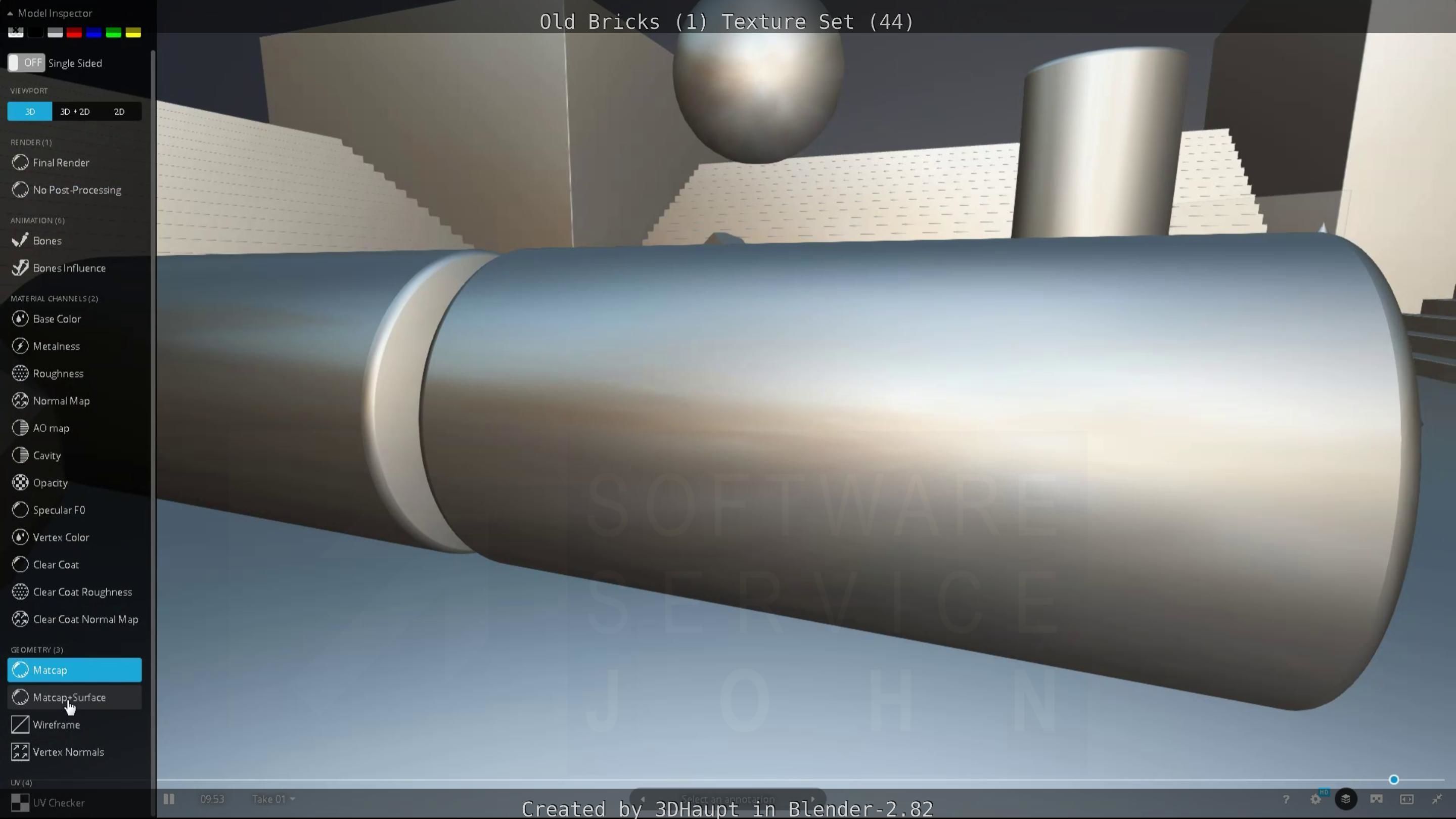
Task: Exit fullscreen with the arrows icon
Action: pos(1437,799)
